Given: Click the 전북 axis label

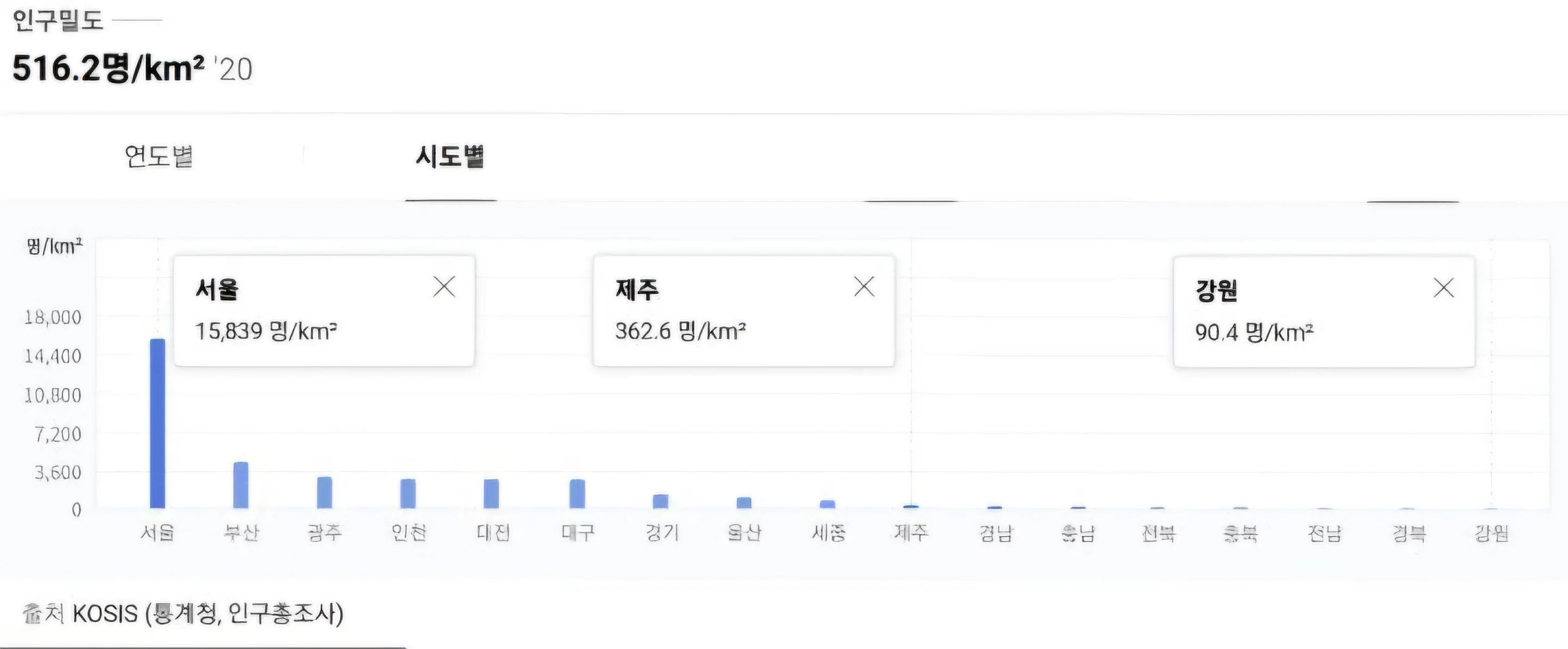Looking at the screenshot, I should point(1159,534).
